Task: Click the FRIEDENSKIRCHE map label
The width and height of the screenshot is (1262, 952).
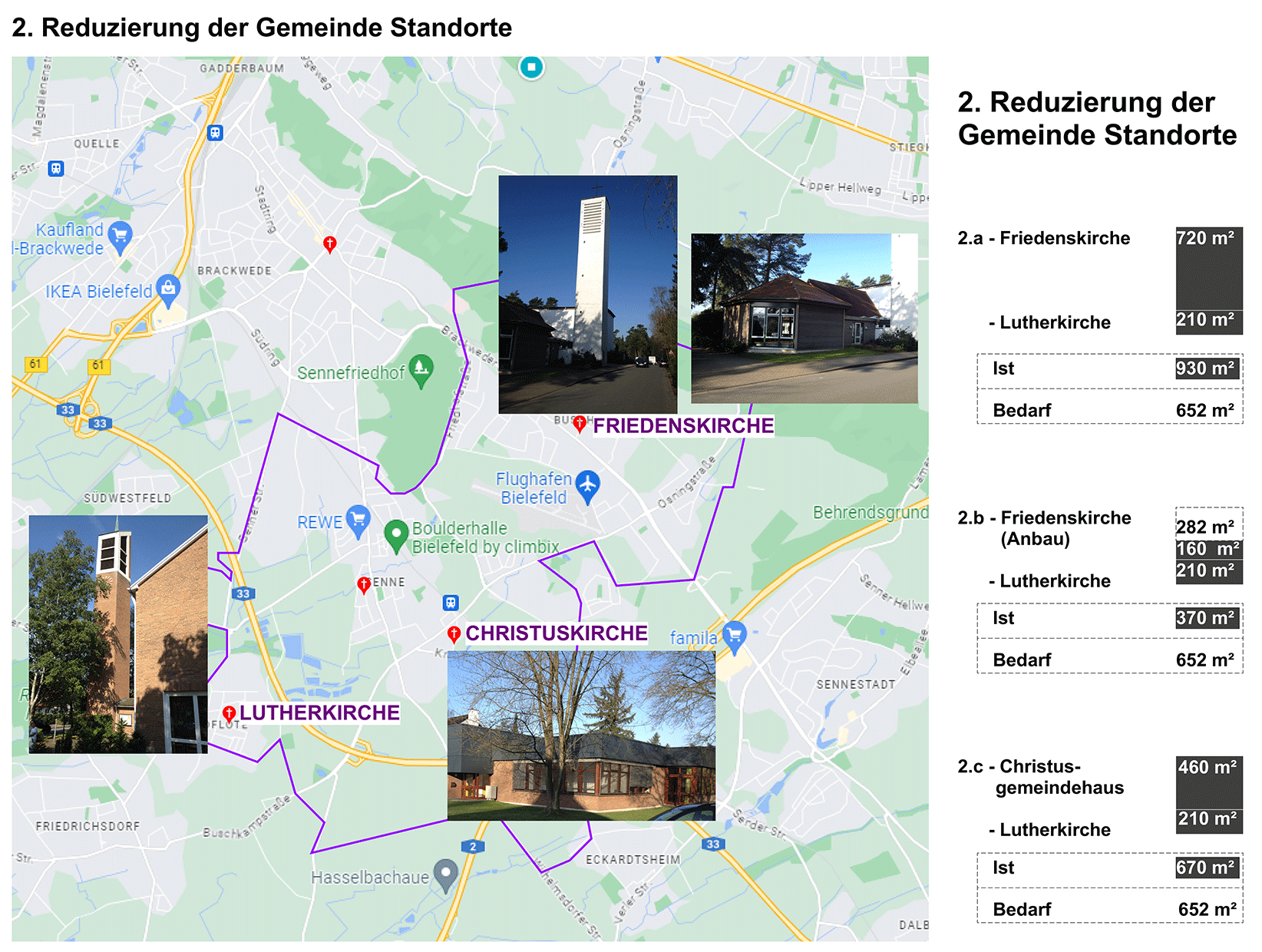Action: click(x=683, y=426)
